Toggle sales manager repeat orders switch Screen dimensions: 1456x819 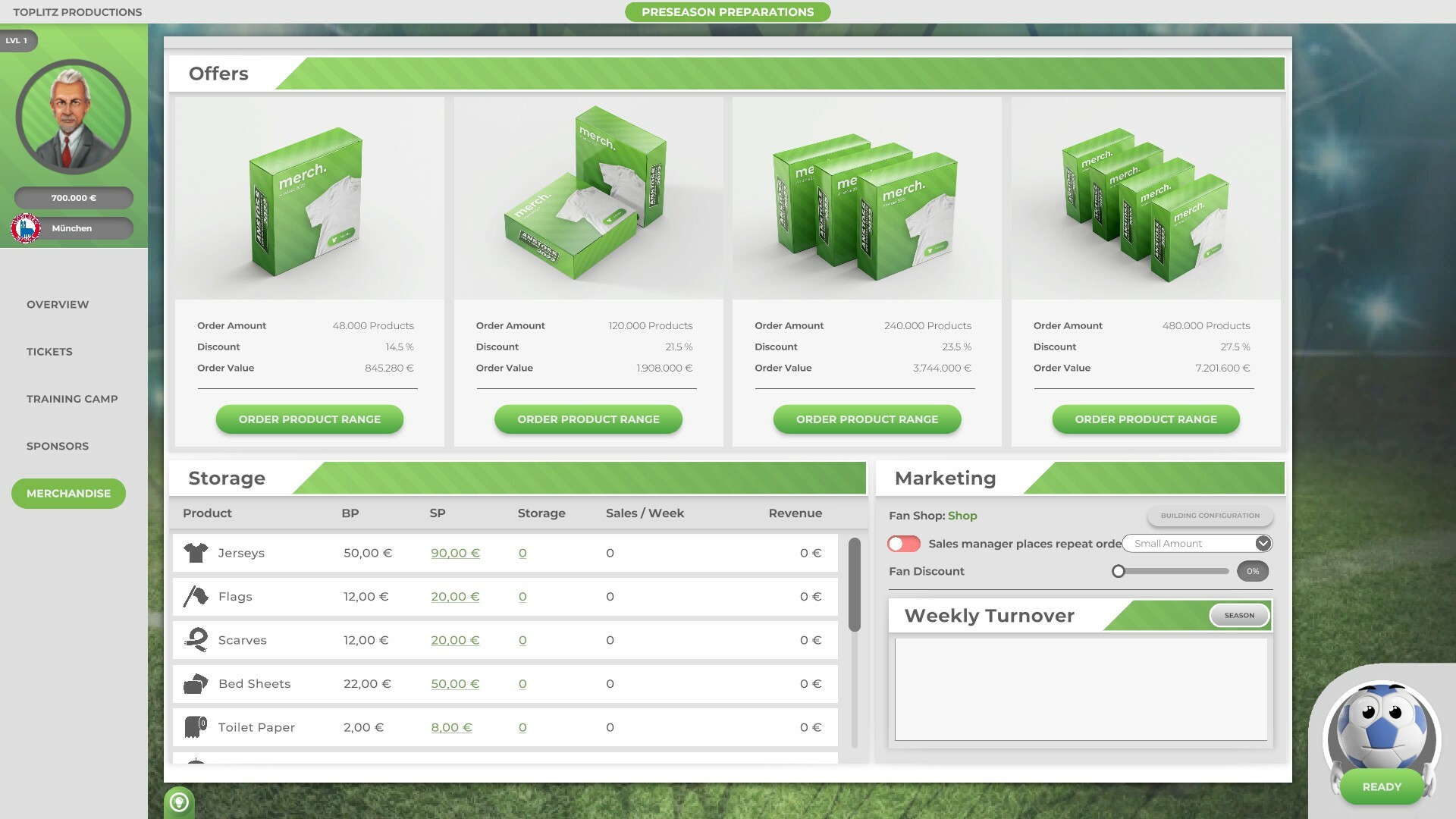(904, 544)
